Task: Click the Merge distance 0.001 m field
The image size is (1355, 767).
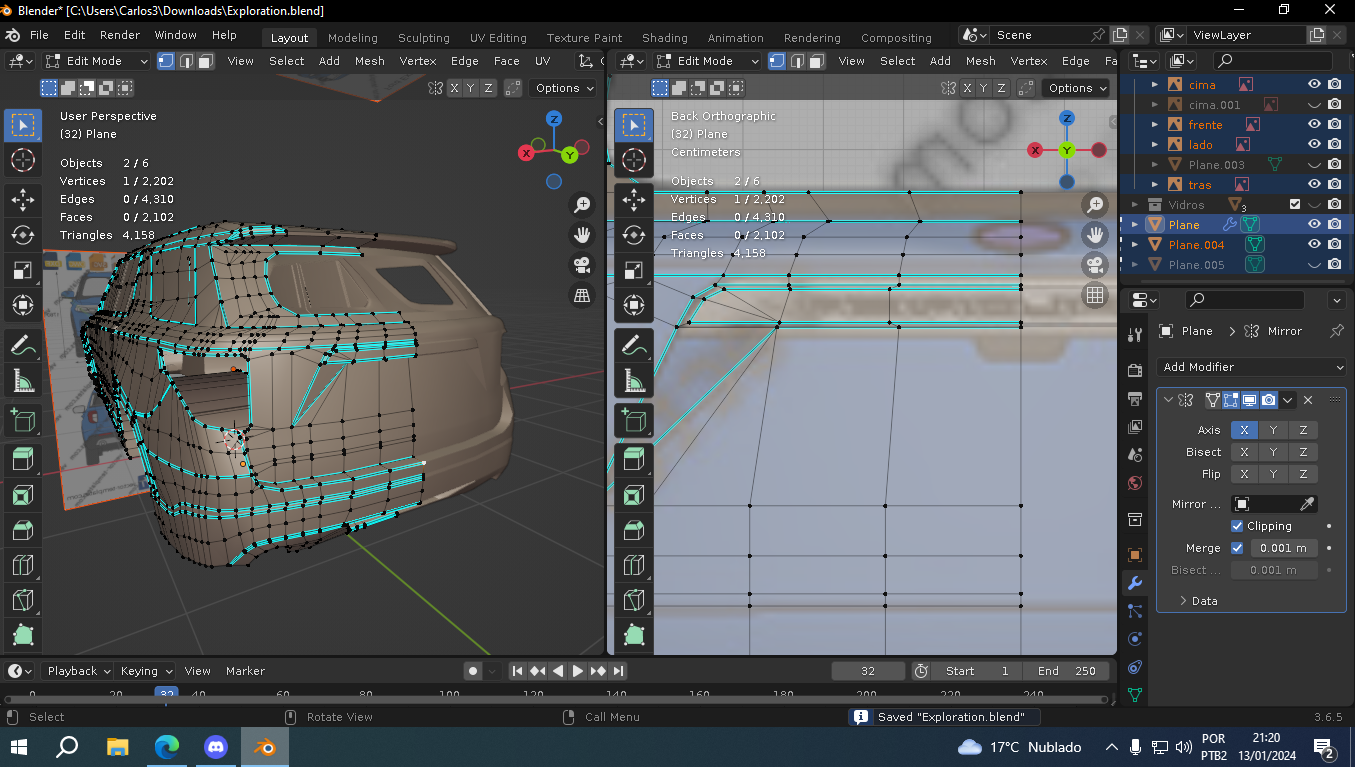Action: point(1283,548)
